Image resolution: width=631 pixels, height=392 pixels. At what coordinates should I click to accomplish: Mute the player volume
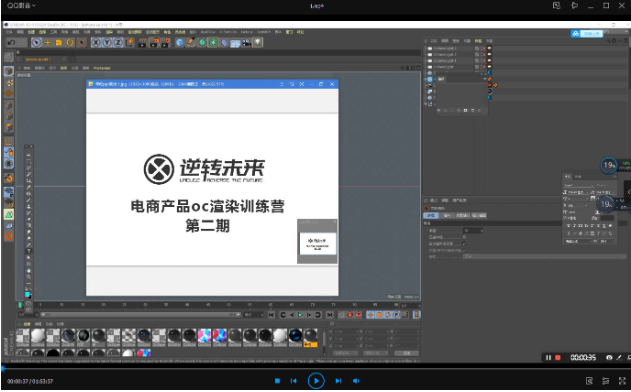356,381
